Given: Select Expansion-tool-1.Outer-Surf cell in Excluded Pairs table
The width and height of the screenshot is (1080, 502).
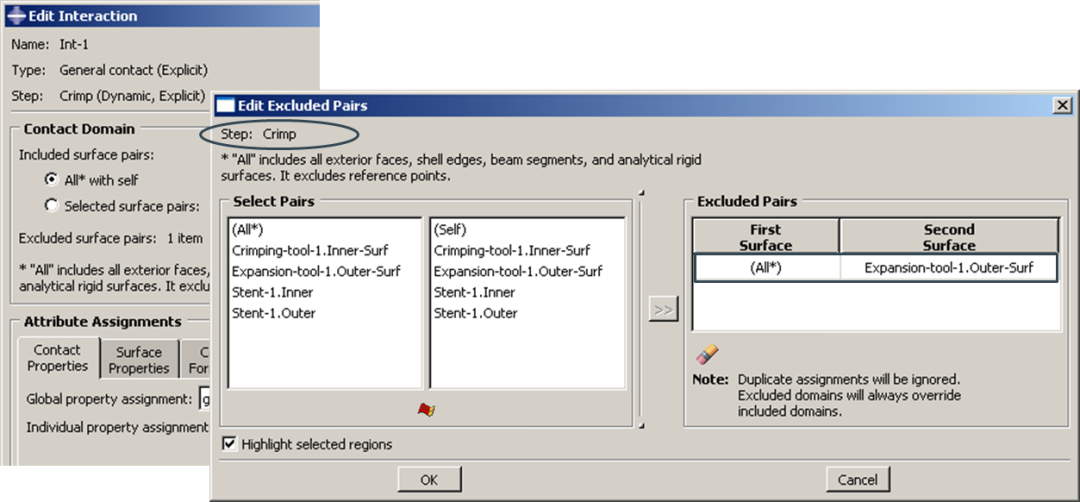Looking at the screenshot, I should pyautogui.click(x=948, y=268).
